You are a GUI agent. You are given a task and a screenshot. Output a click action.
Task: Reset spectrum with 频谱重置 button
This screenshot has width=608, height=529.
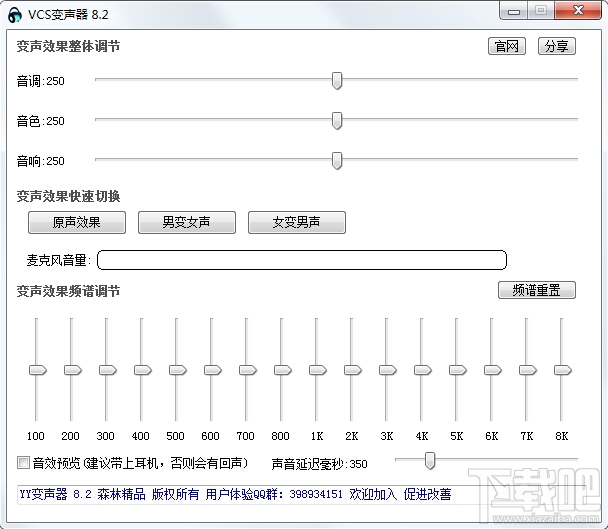tap(537, 290)
